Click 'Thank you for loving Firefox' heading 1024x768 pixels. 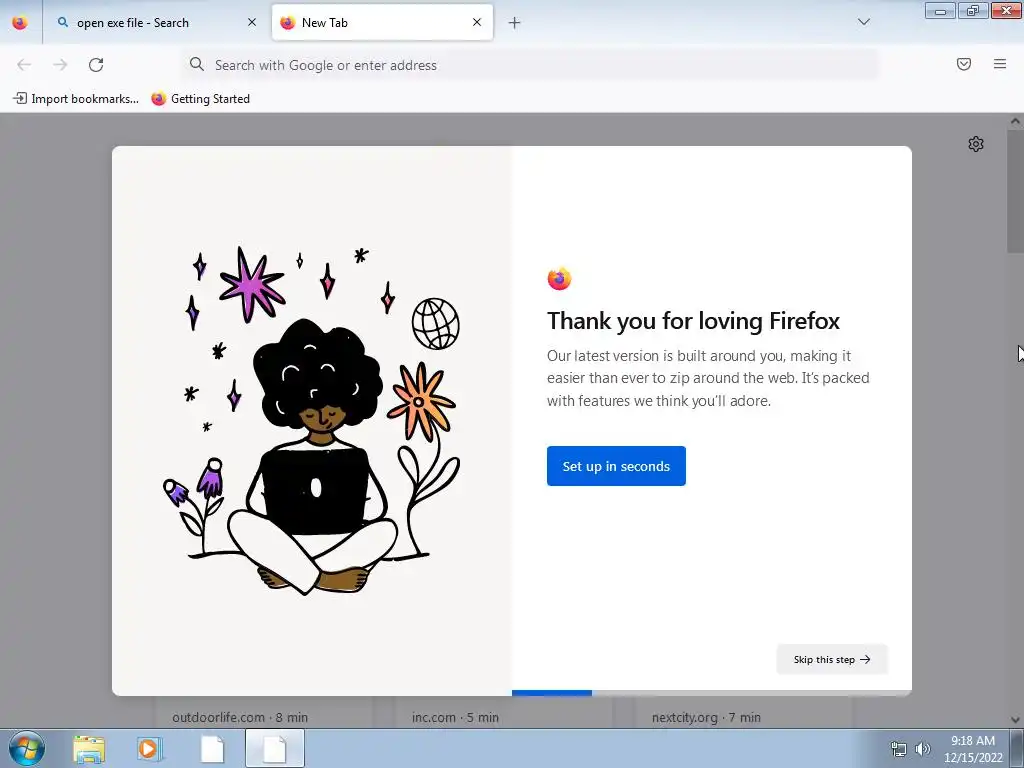click(693, 321)
